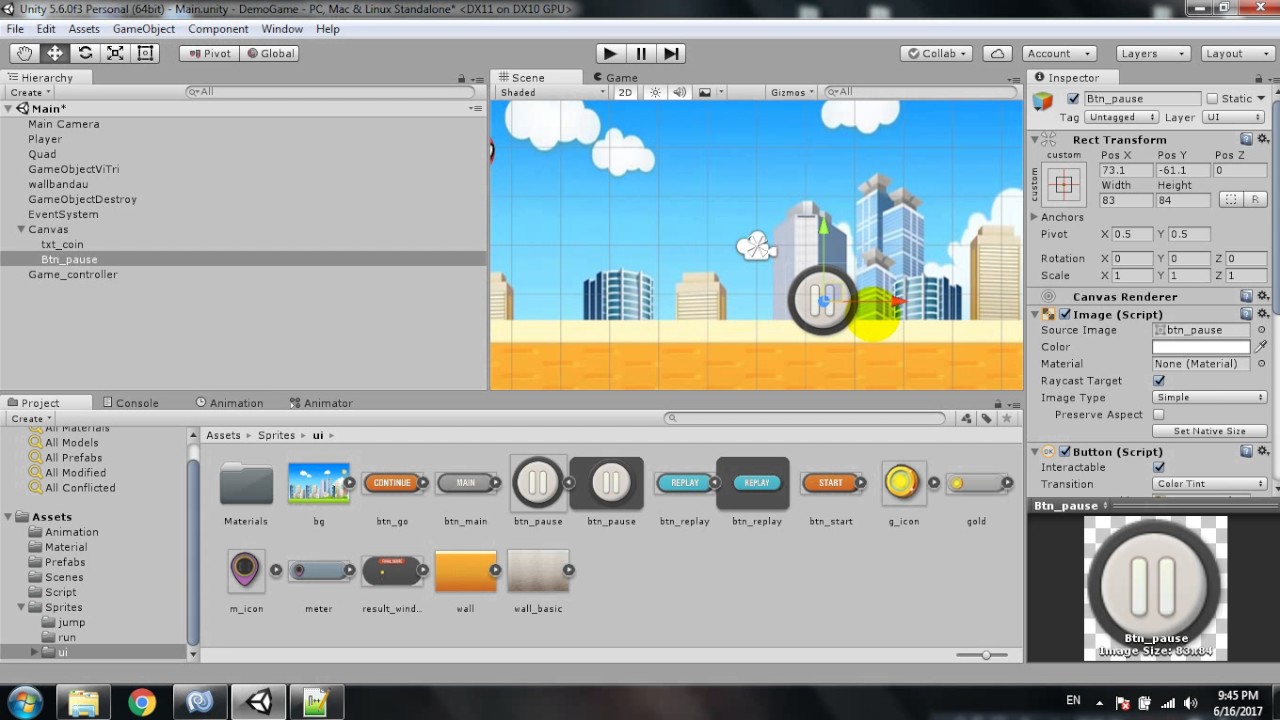The height and width of the screenshot is (720, 1280).
Task: Toggle scene lighting sun icon
Action: pos(655,92)
